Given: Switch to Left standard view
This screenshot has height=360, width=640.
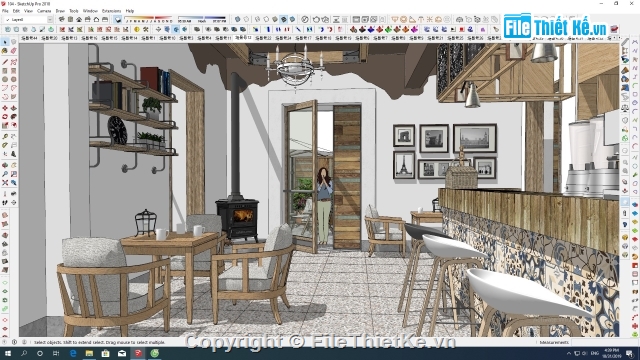Looking at the screenshot, I should pyautogui.click(x=105, y=19).
